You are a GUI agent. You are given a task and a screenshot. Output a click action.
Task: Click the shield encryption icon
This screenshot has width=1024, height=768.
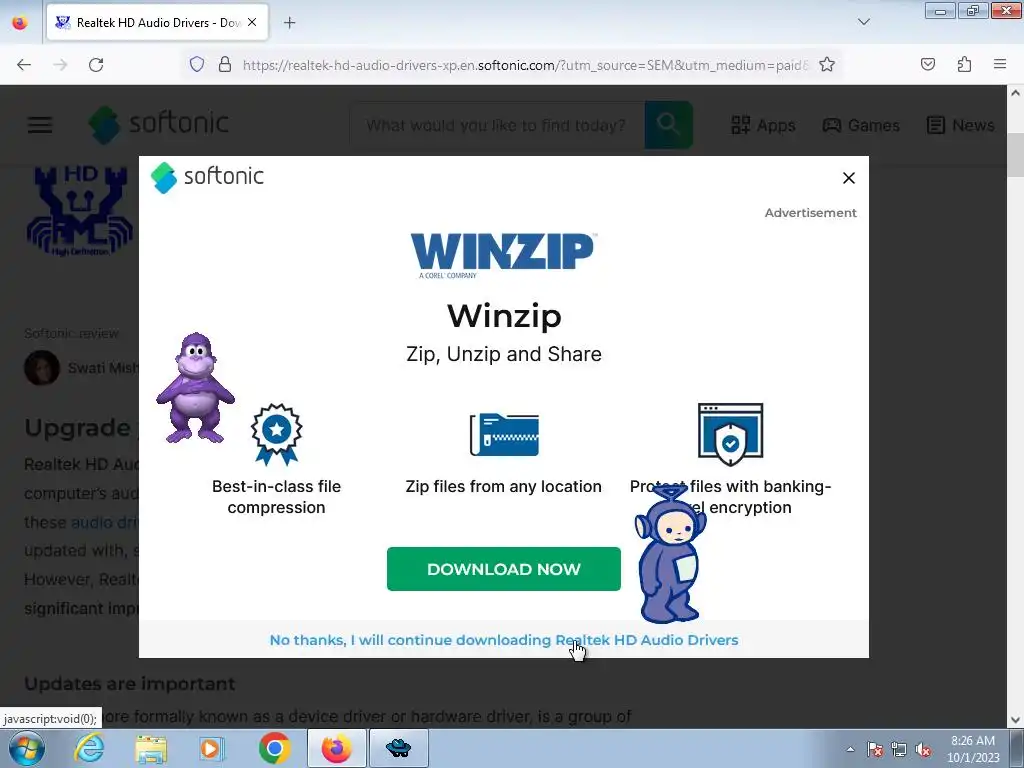pos(730,434)
